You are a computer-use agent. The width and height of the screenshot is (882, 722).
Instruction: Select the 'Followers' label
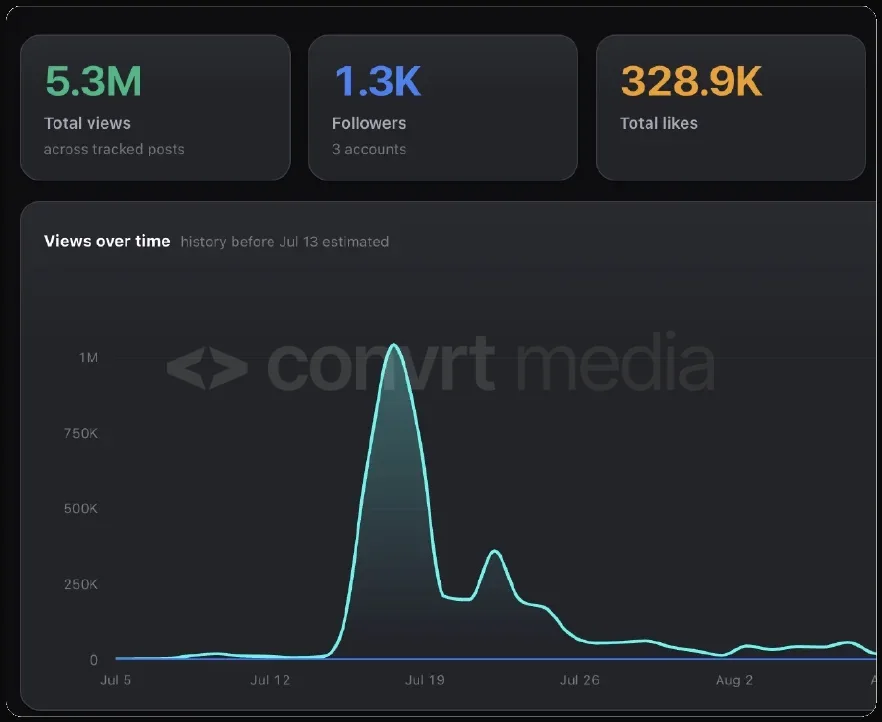[x=369, y=123]
